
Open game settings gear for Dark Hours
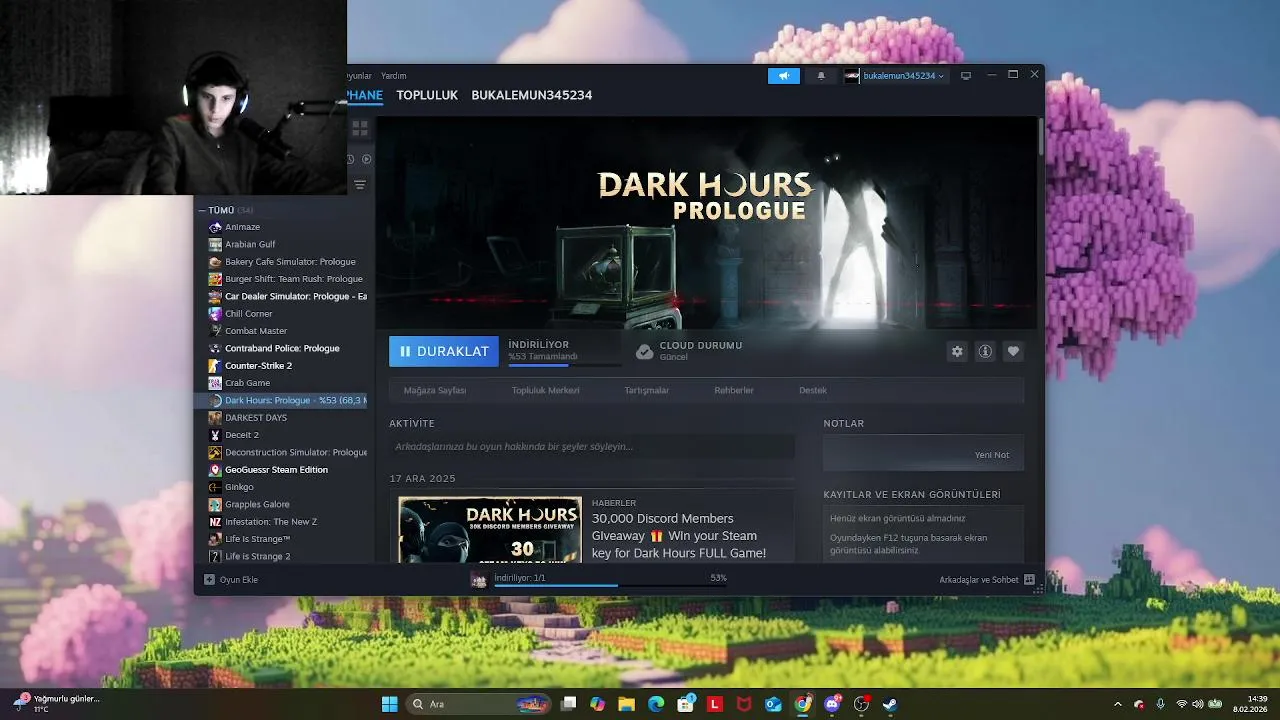point(957,351)
